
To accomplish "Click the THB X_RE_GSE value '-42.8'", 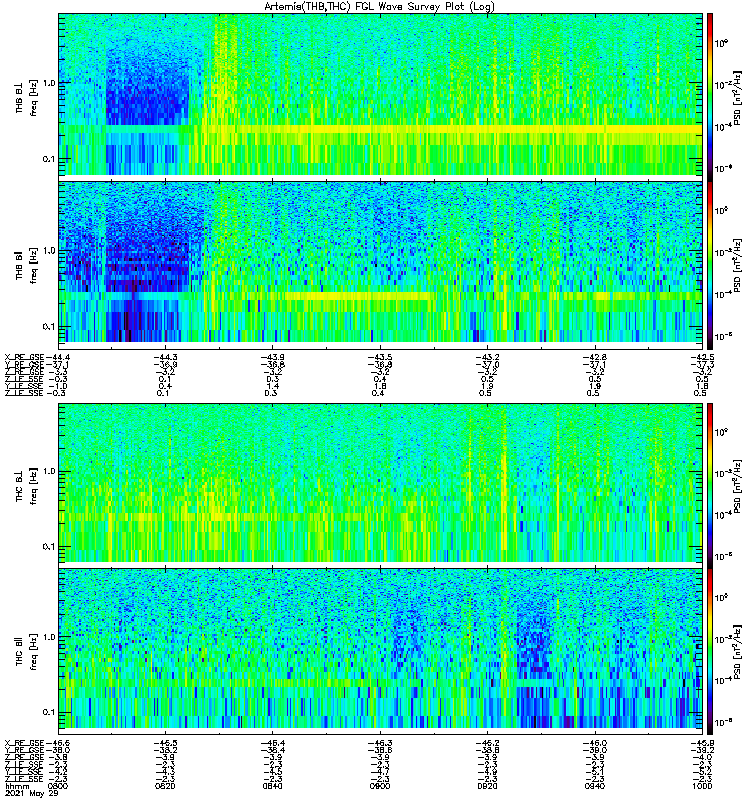I will (595, 357).
